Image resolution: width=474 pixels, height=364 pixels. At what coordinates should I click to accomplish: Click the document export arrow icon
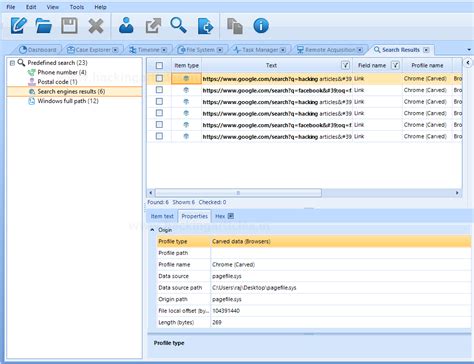click(205, 26)
